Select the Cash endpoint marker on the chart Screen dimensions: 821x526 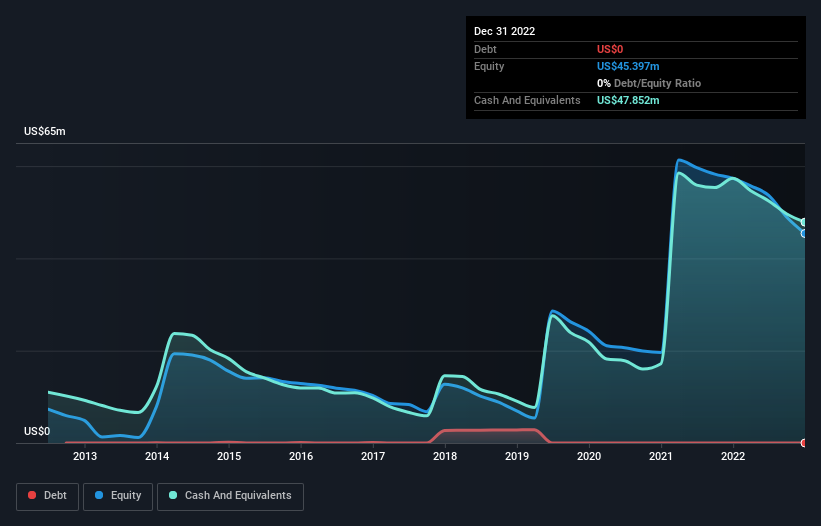click(x=804, y=222)
